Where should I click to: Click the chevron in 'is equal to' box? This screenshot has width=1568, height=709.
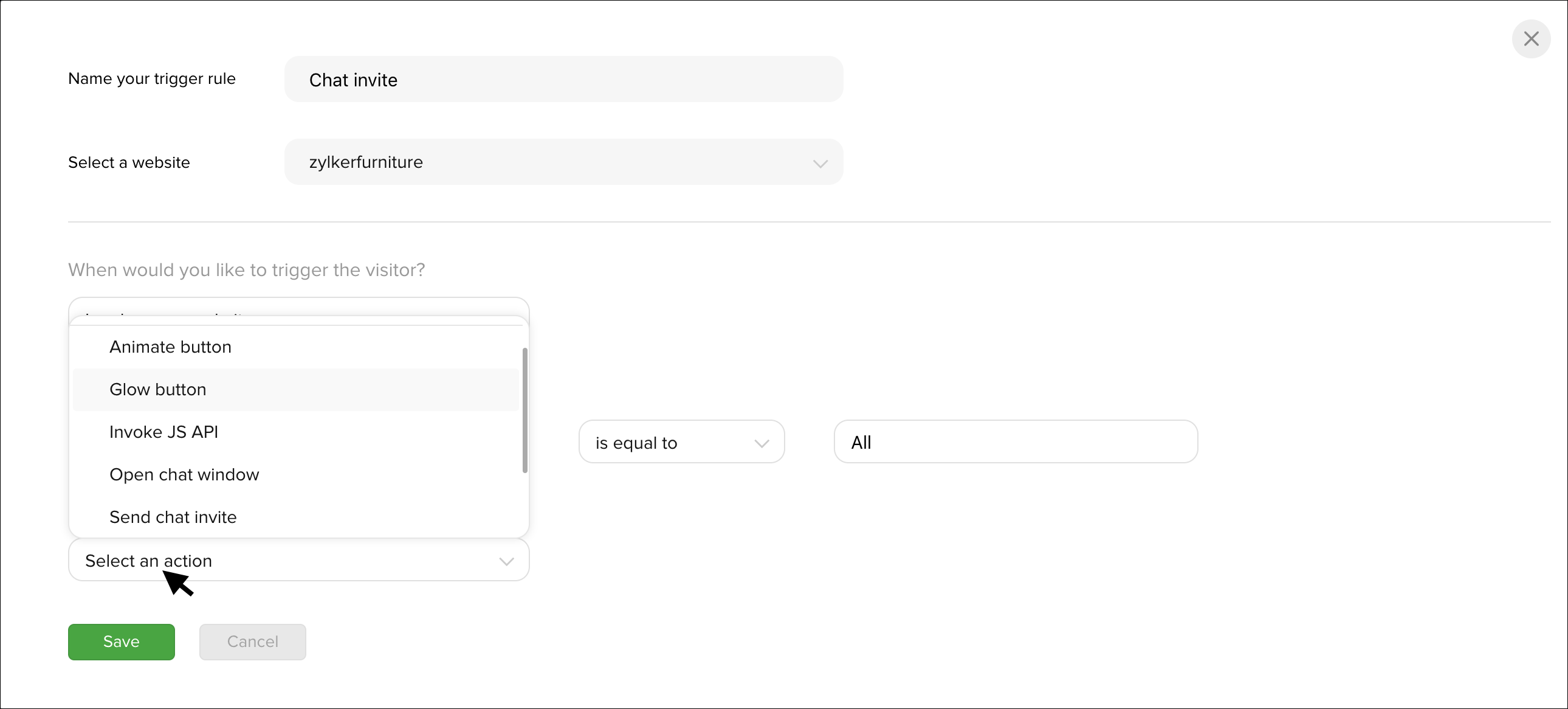pyautogui.click(x=762, y=443)
